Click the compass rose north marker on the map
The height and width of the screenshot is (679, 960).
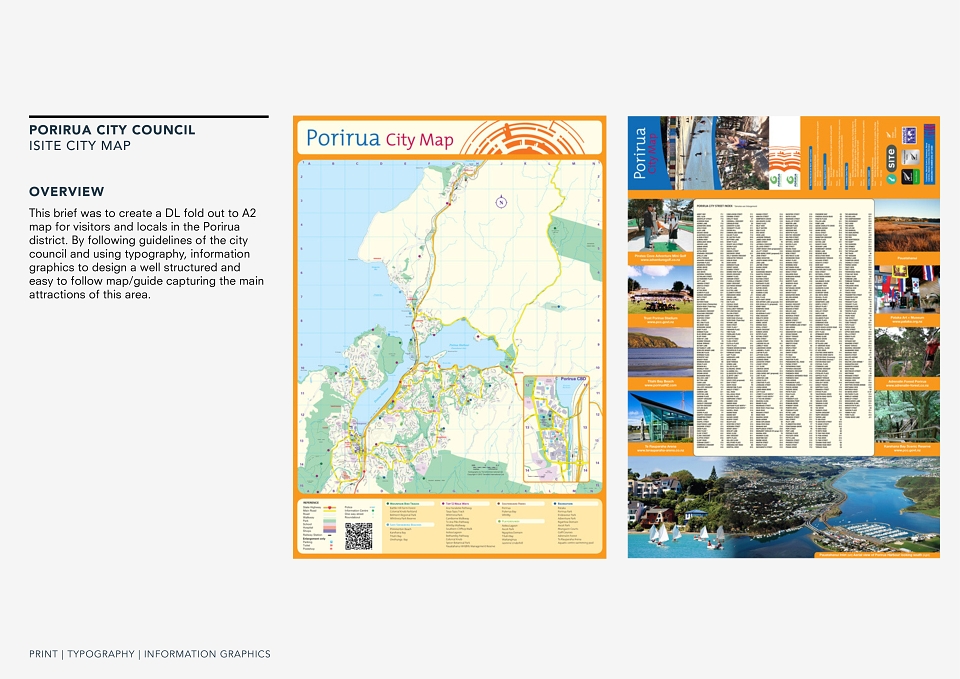[x=501, y=202]
